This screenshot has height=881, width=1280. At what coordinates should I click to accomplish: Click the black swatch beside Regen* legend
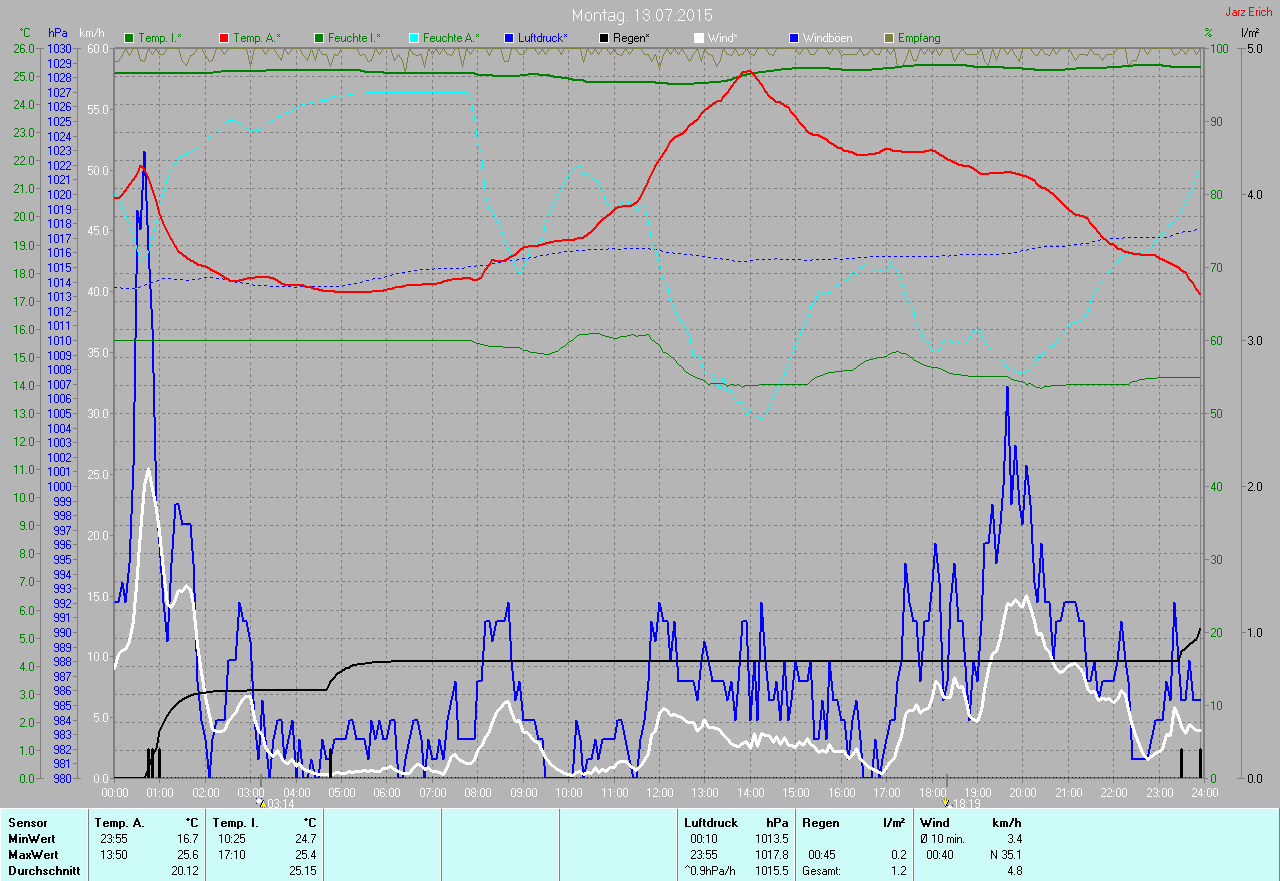point(604,38)
